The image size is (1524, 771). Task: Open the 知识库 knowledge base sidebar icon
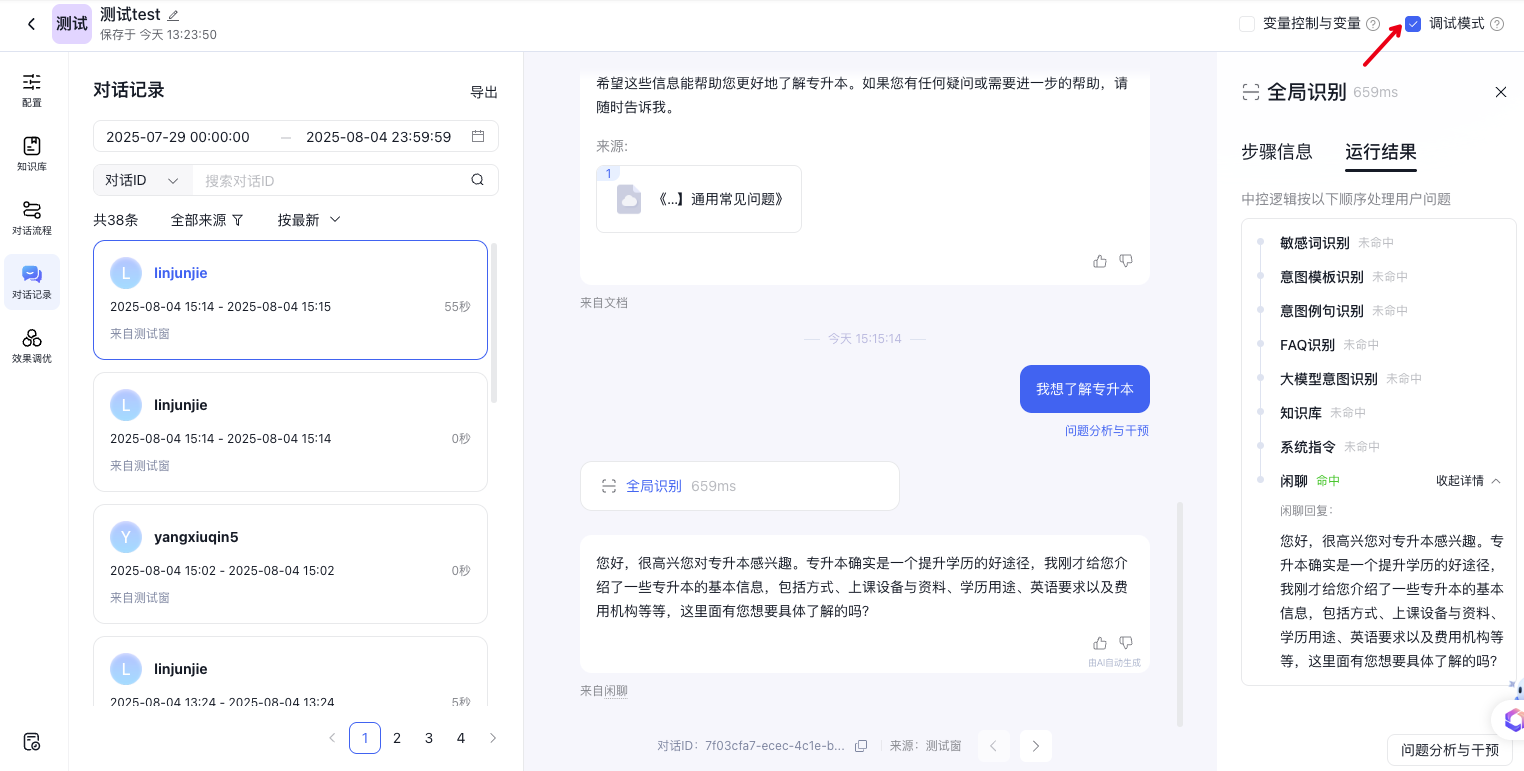(x=32, y=153)
